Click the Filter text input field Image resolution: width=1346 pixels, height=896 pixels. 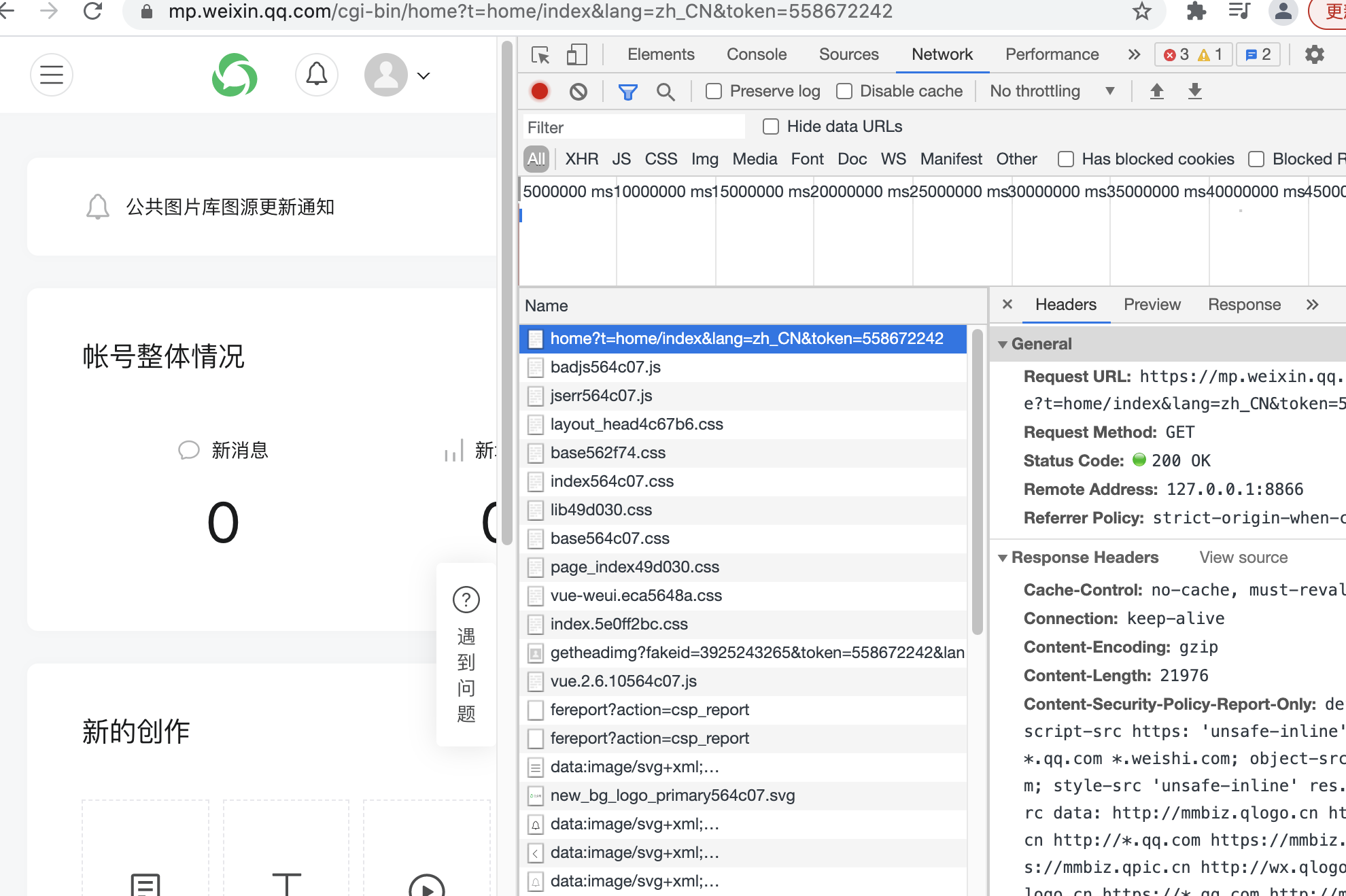(x=632, y=127)
